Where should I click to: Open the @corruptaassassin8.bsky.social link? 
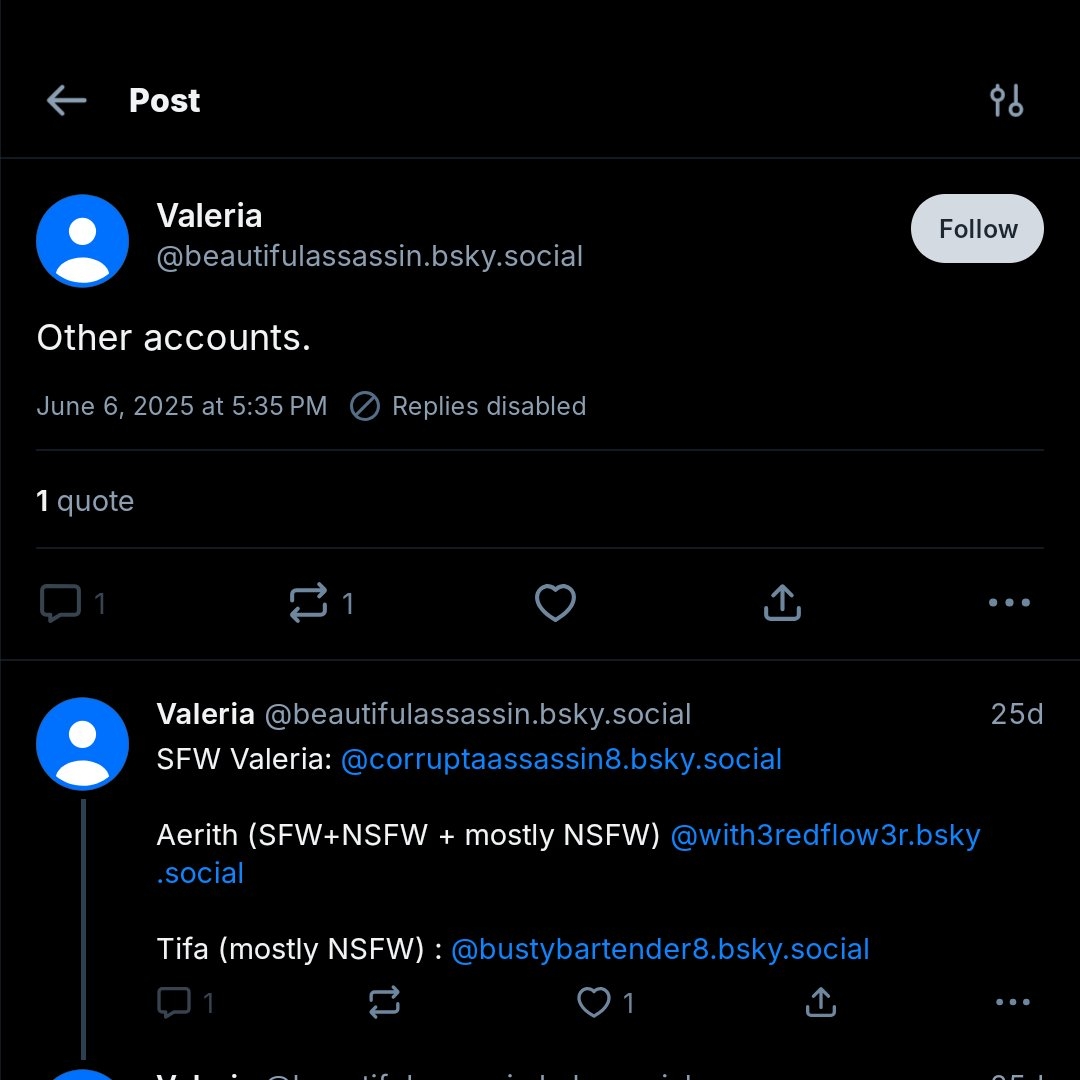pyautogui.click(x=561, y=759)
